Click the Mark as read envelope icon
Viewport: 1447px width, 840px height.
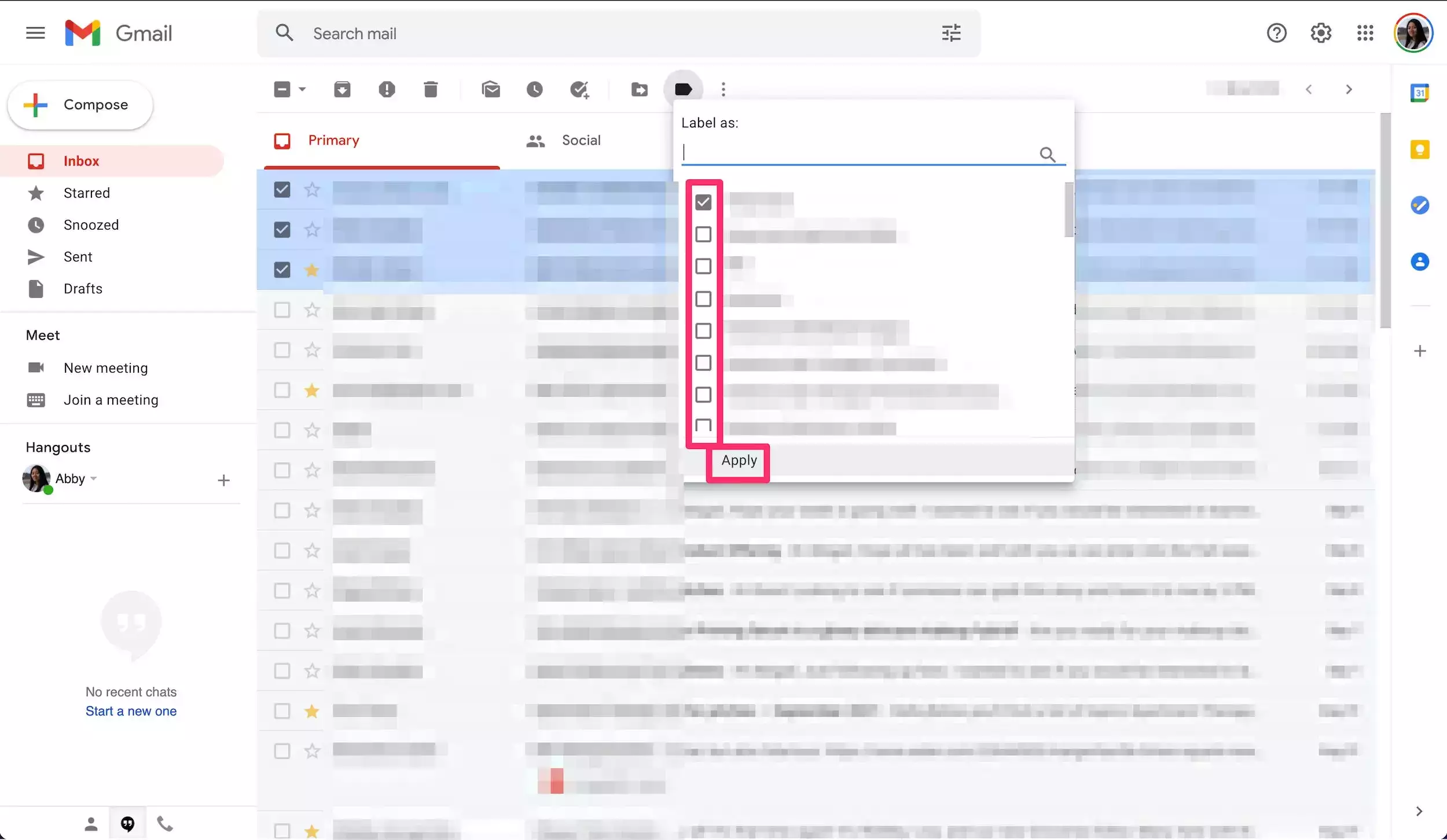tap(491, 90)
